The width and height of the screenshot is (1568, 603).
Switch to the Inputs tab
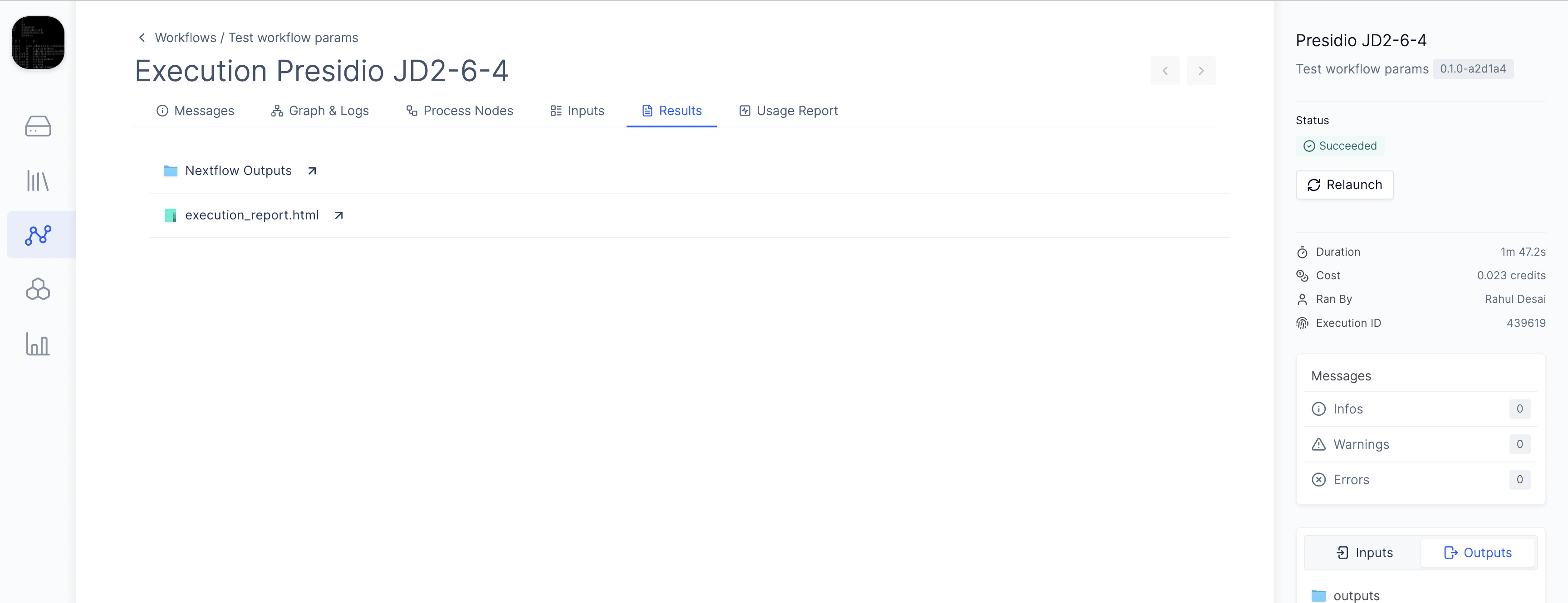pos(577,111)
